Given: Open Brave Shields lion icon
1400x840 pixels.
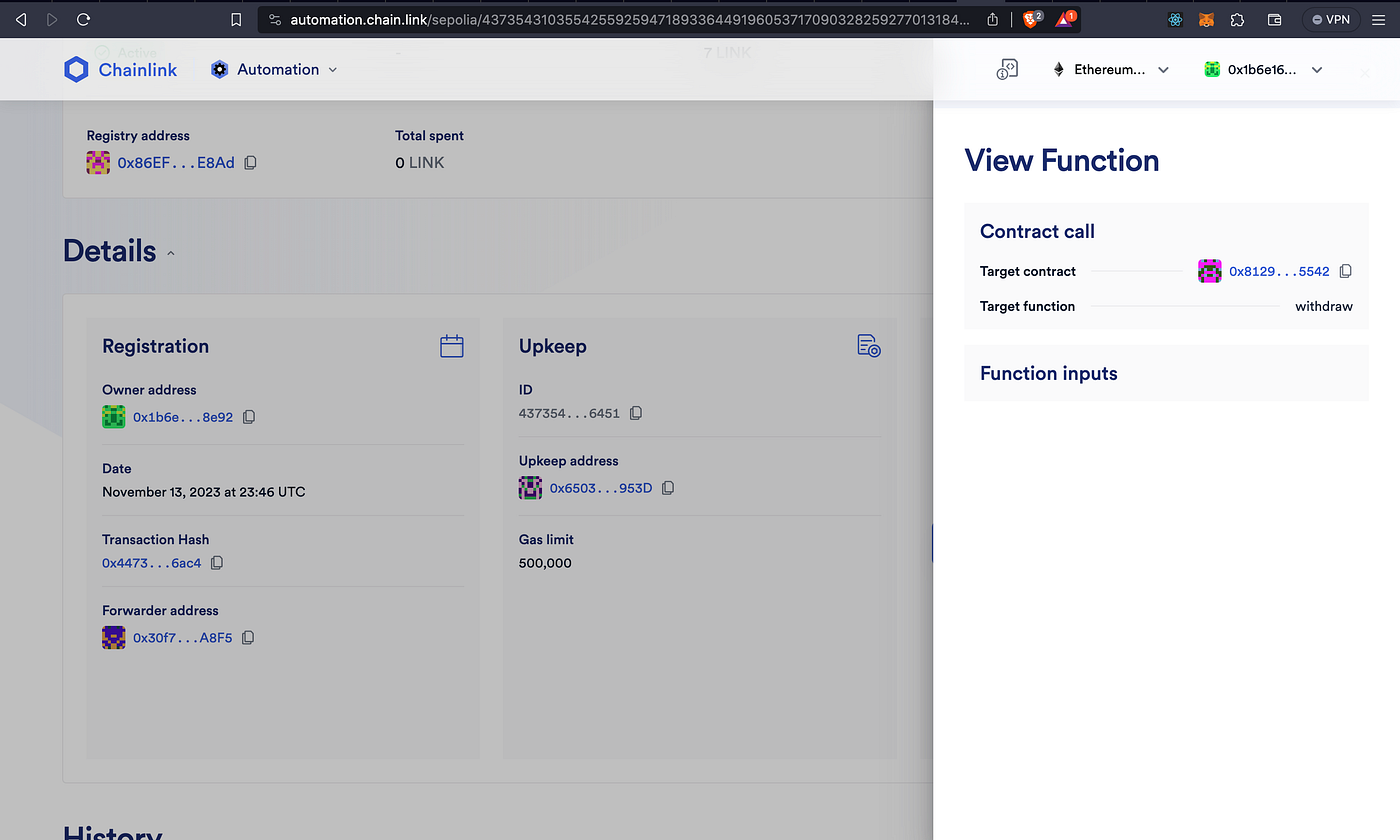Looking at the screenshot, I should (1031, 19).
